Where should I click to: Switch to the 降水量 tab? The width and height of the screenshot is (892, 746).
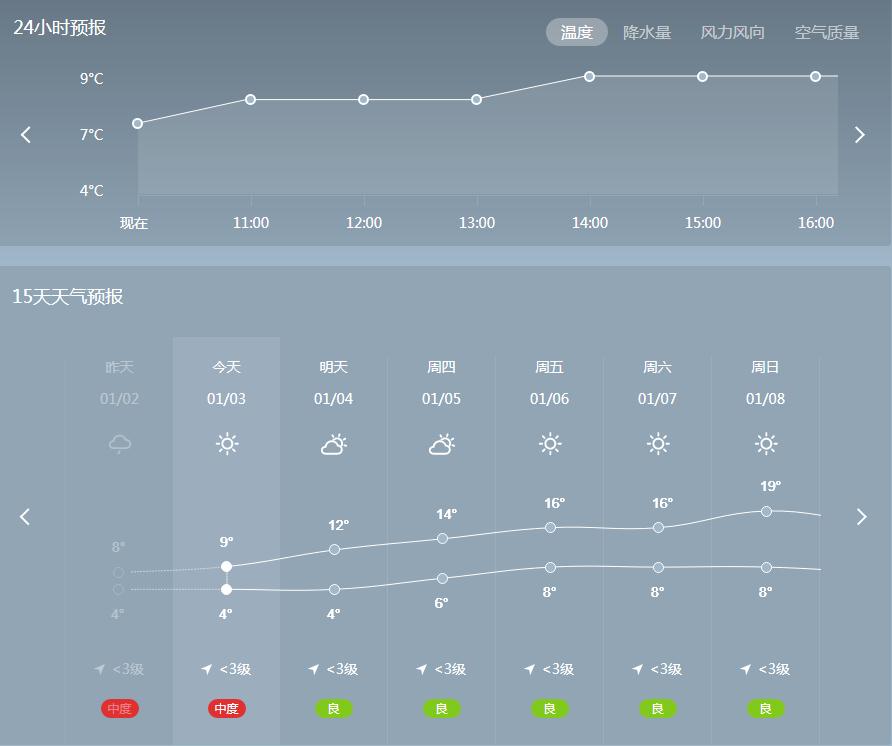pyautogui.click(x=647, y=32)
